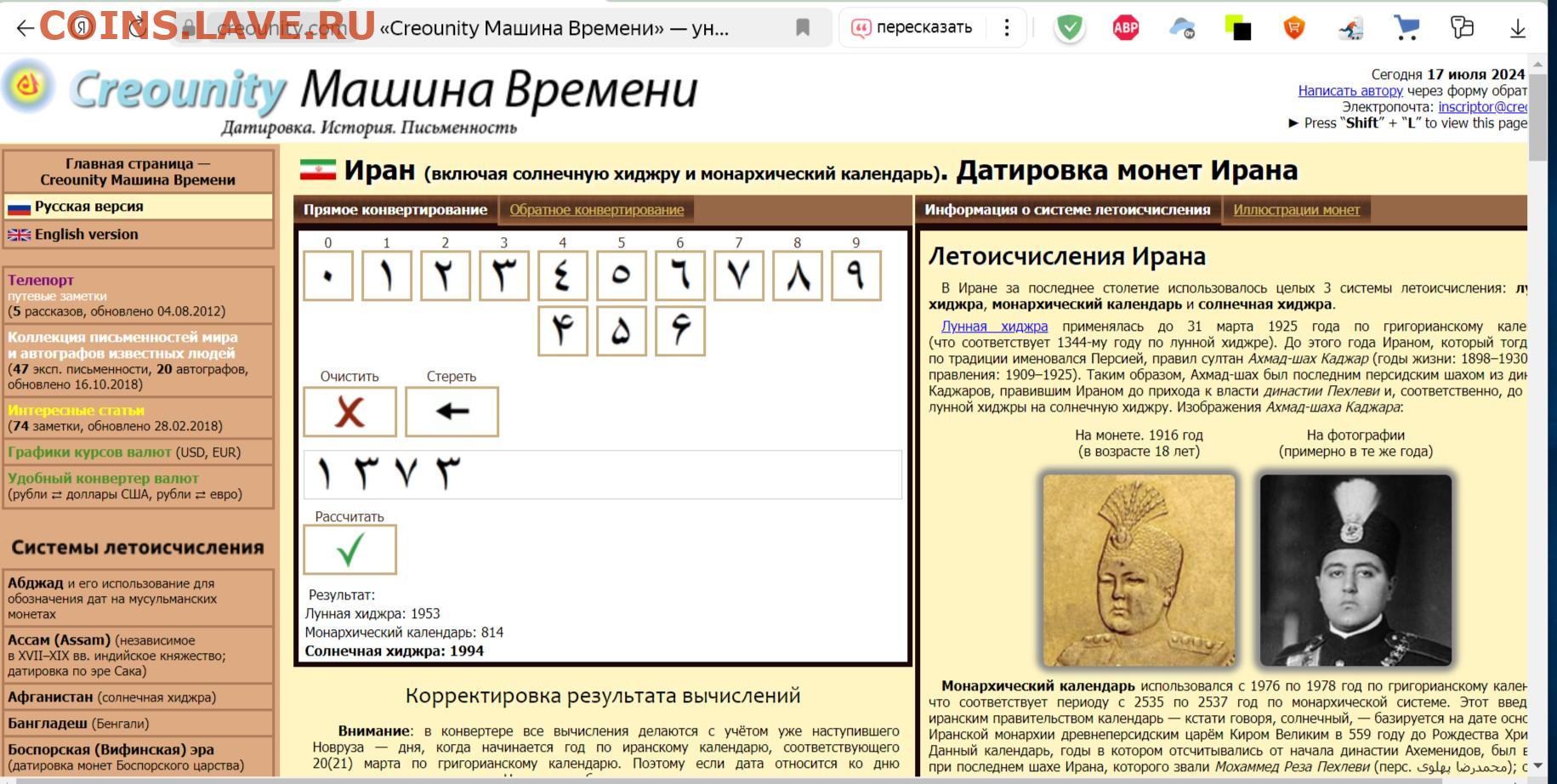The width and height of the screenshot is (1557, 784).
Task: Click the backspace arrow erase button
Action: 452,412
